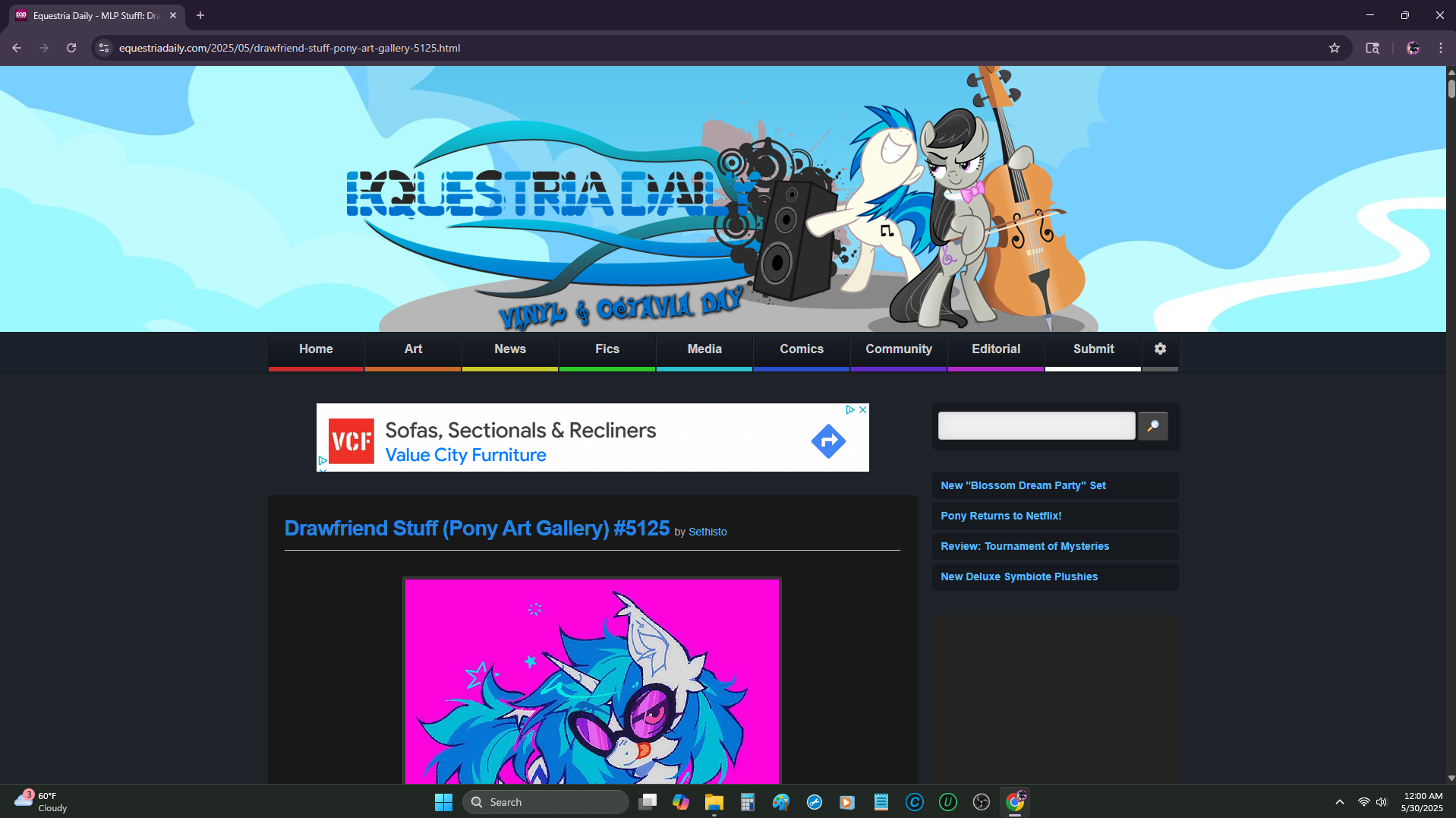Bookmark this page with star icon
The height and width of the screenshot is (818, 1456).
coord(1335,48)
